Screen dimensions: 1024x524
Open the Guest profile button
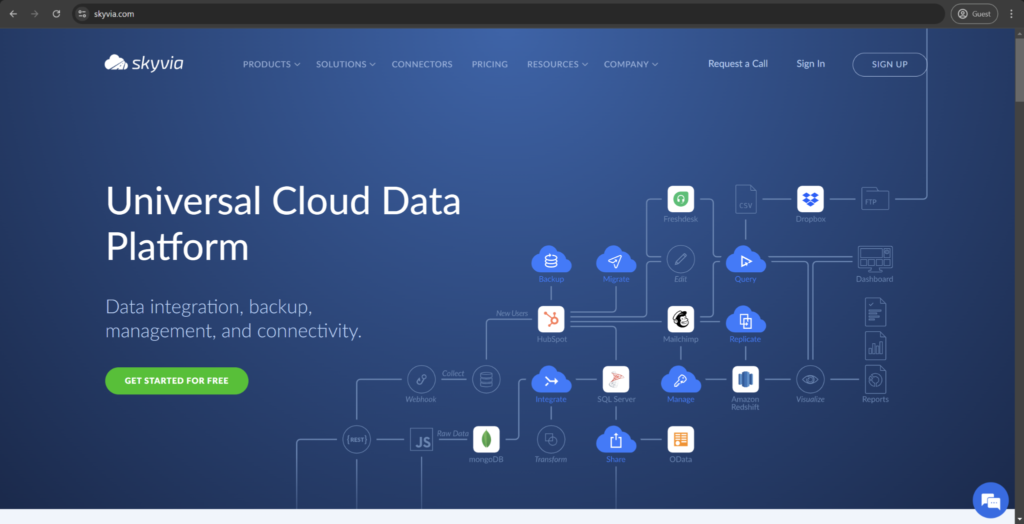tap(974, 14)
